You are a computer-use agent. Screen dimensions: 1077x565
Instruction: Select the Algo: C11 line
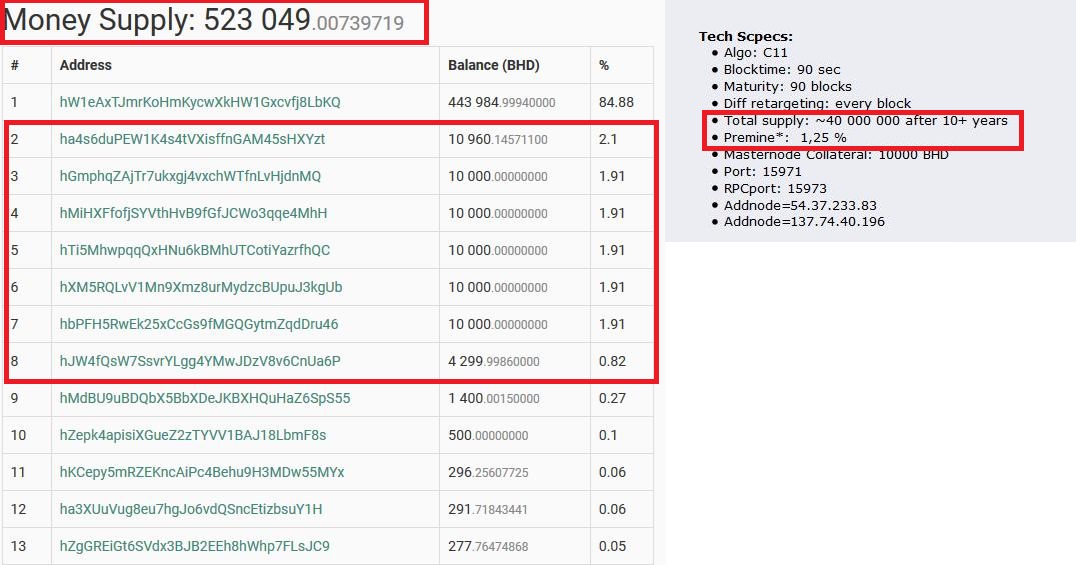point(756,53)
